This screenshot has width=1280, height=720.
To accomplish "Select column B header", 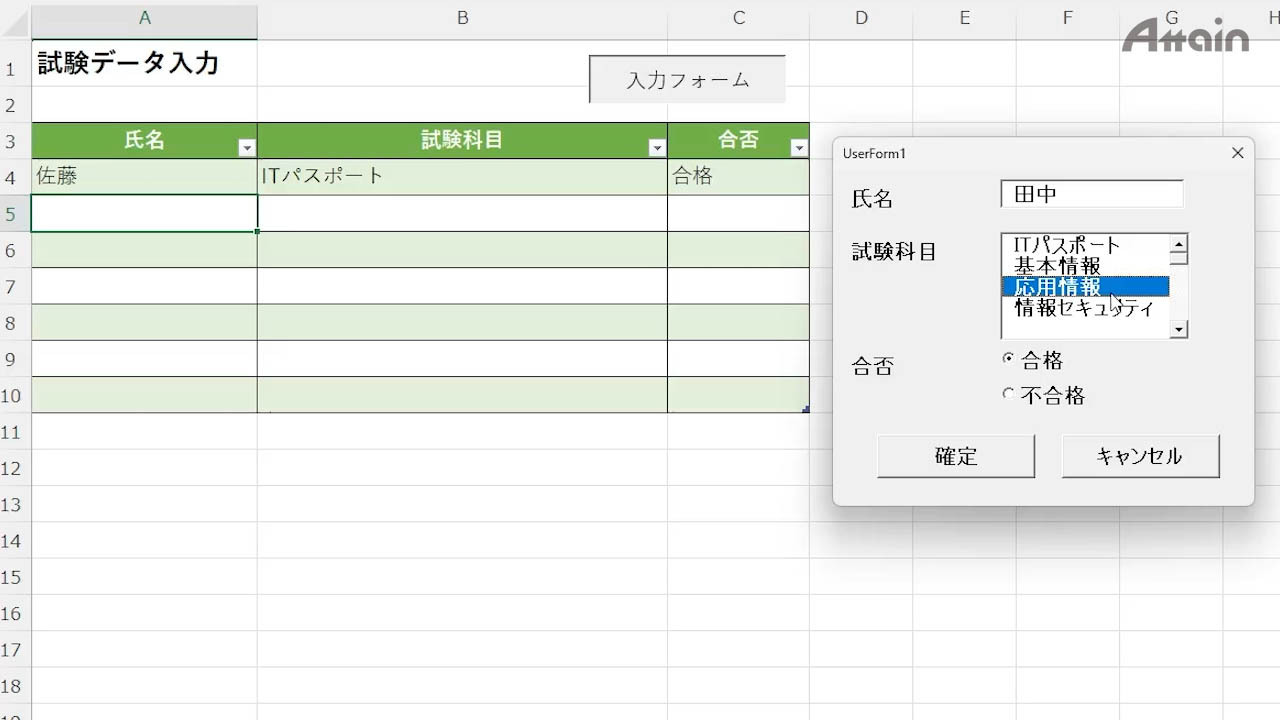I will tap(462, 18).
